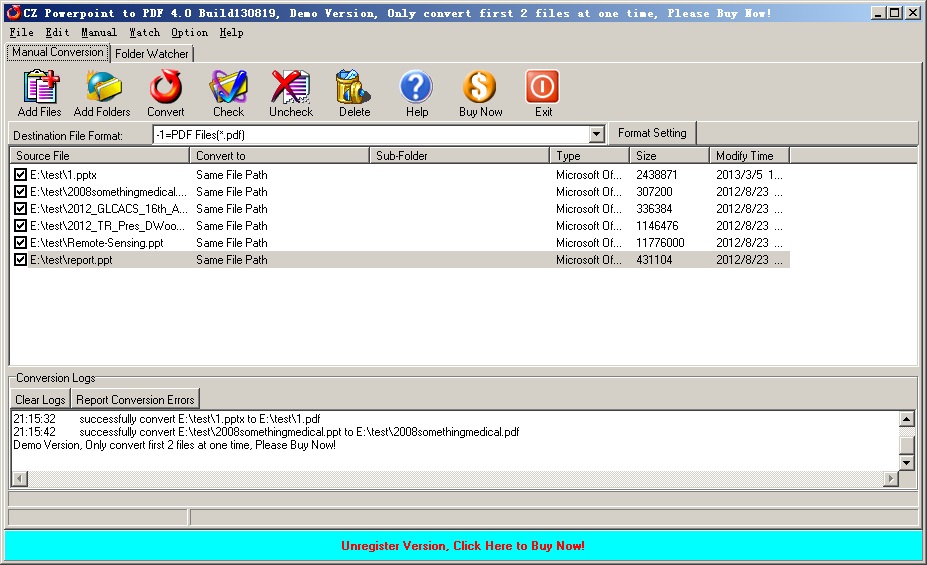Open the Manual menu
927x565 pixels.
(99, 33)
